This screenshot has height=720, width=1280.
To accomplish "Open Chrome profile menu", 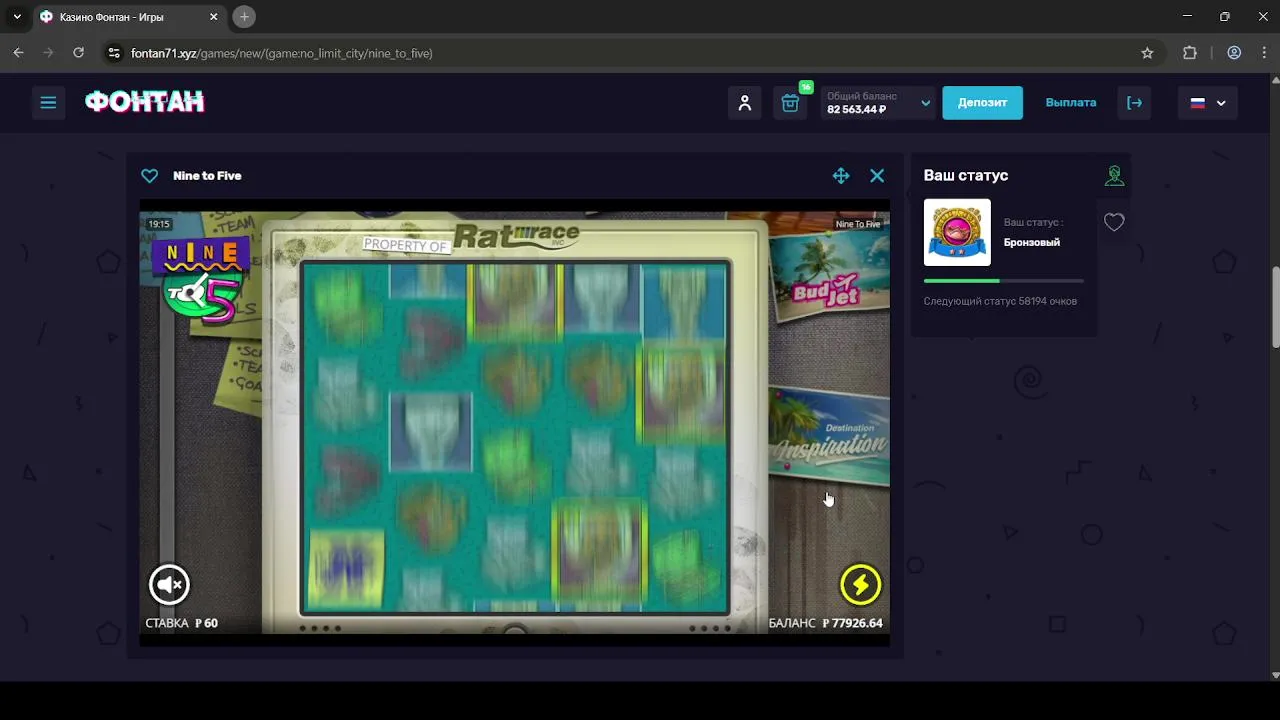I will [1234, 53].
